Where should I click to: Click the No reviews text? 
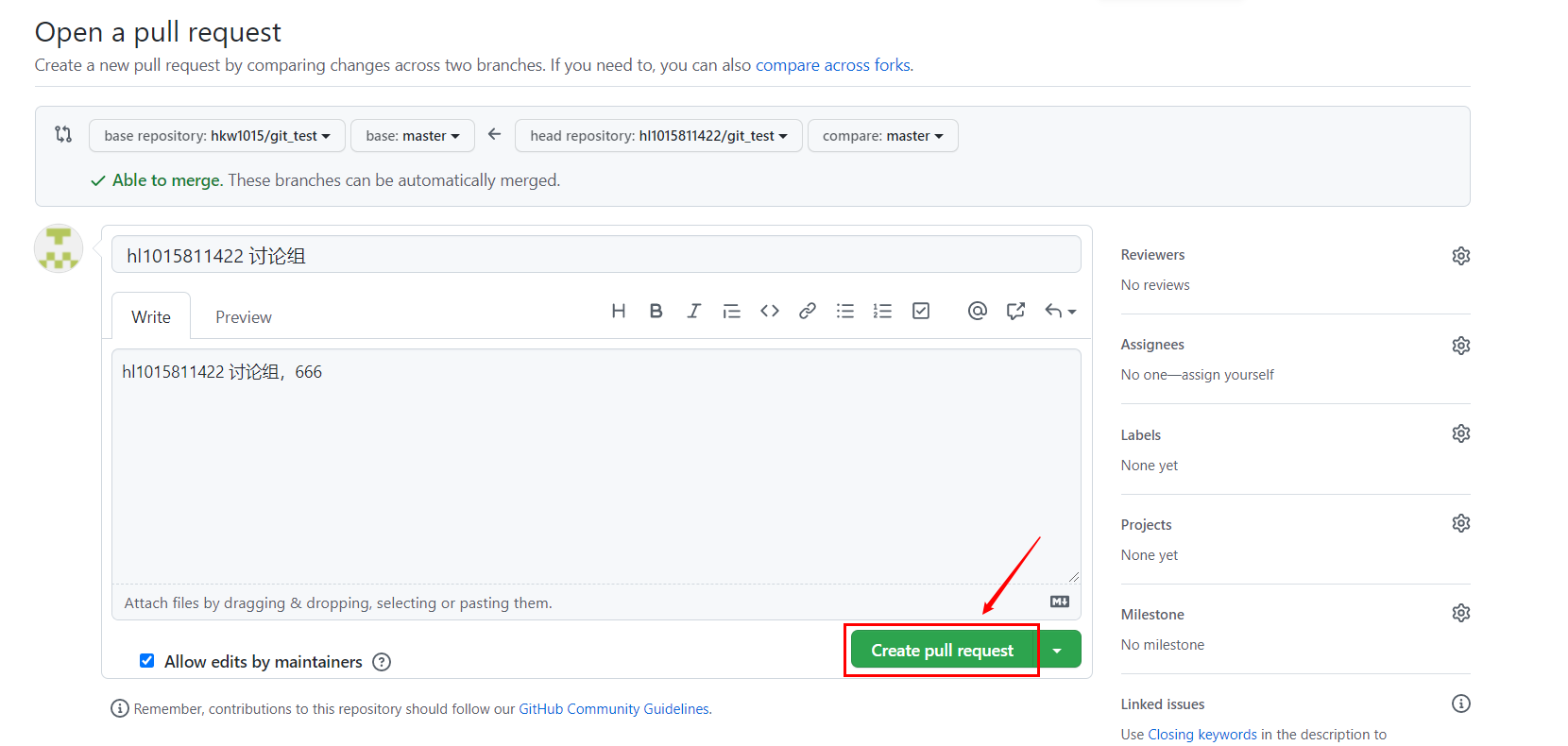click(x=1155, y=285)
